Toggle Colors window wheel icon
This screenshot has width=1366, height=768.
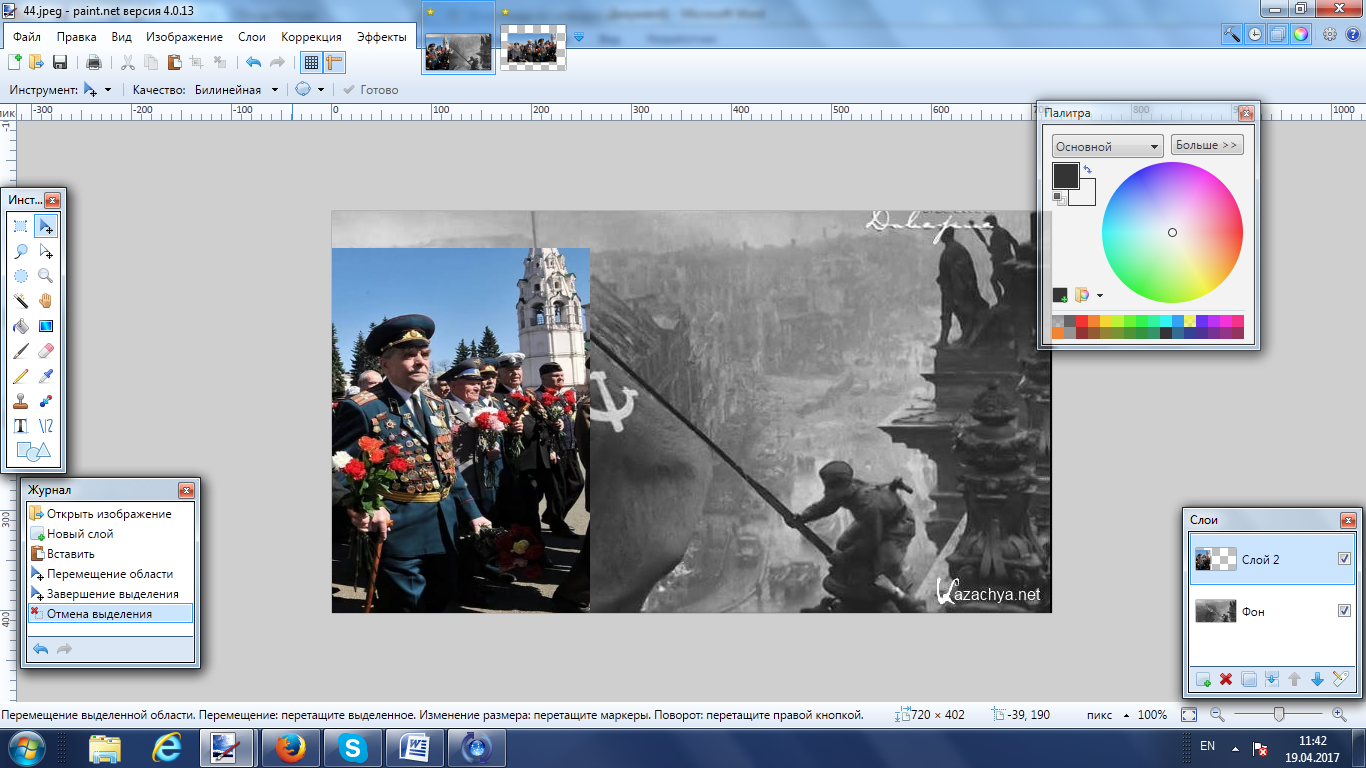1300,33
